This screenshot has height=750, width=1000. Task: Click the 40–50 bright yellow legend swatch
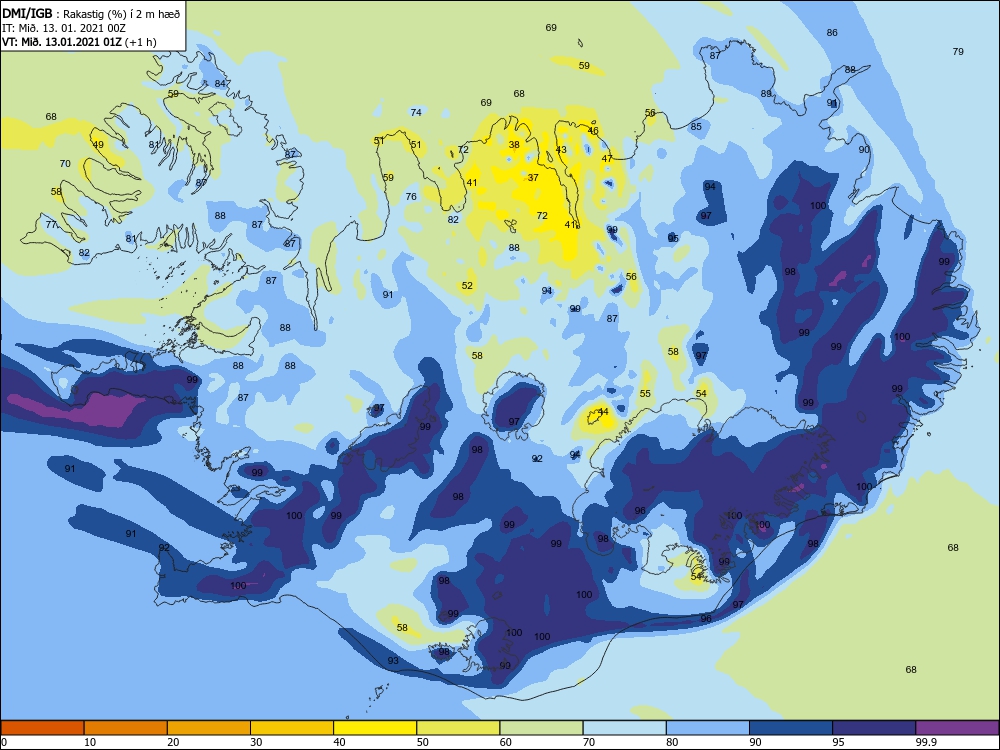(375, 728)
